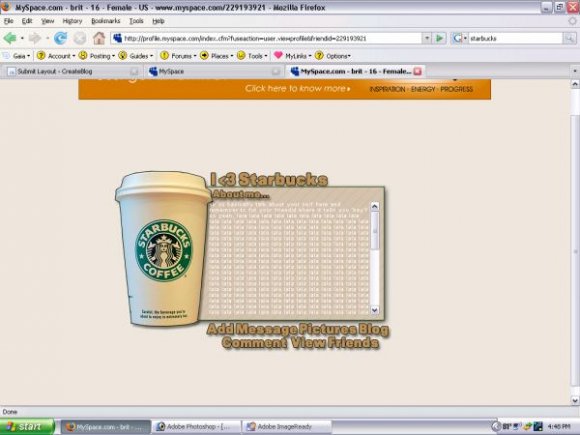Open the History menu
This screenshot has width=580, height=435.
pos(72,21)
